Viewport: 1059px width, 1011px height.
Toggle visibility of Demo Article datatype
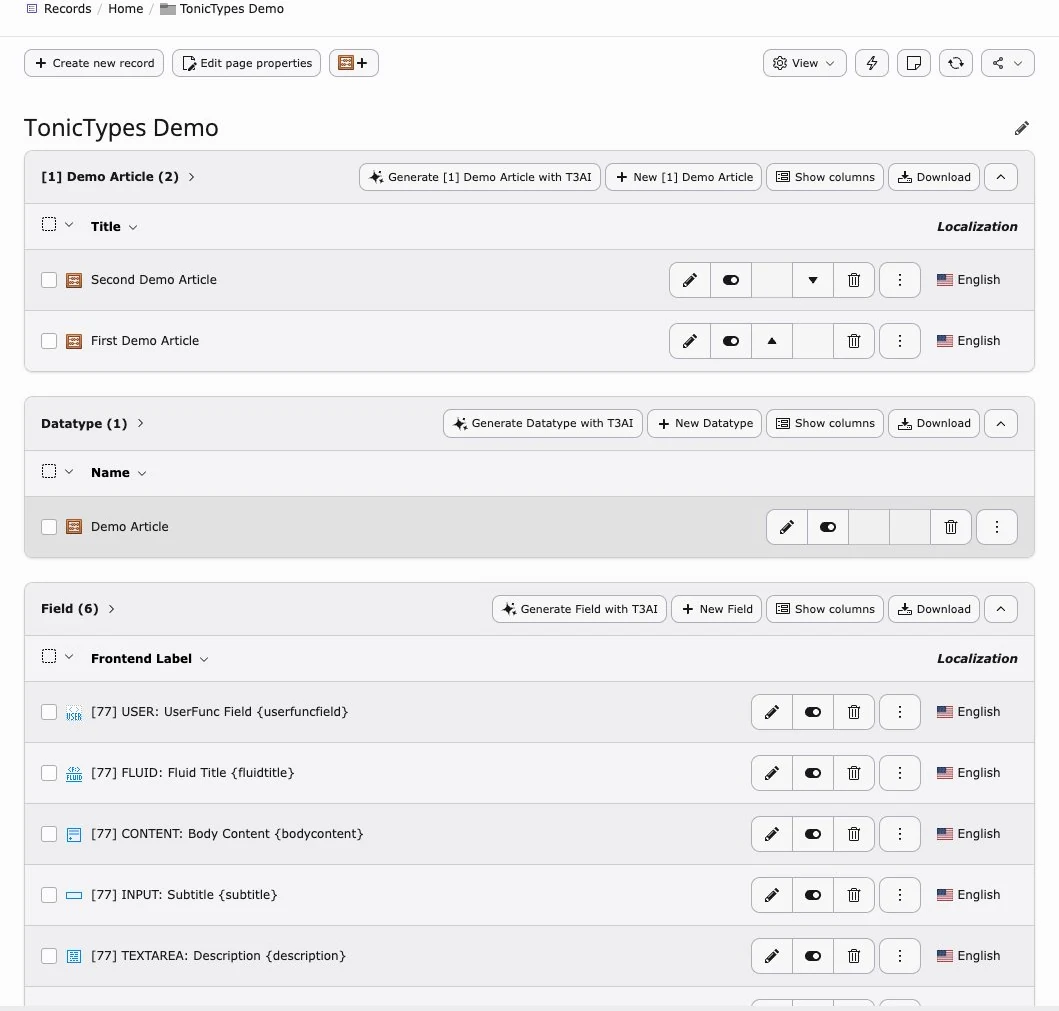828,527
